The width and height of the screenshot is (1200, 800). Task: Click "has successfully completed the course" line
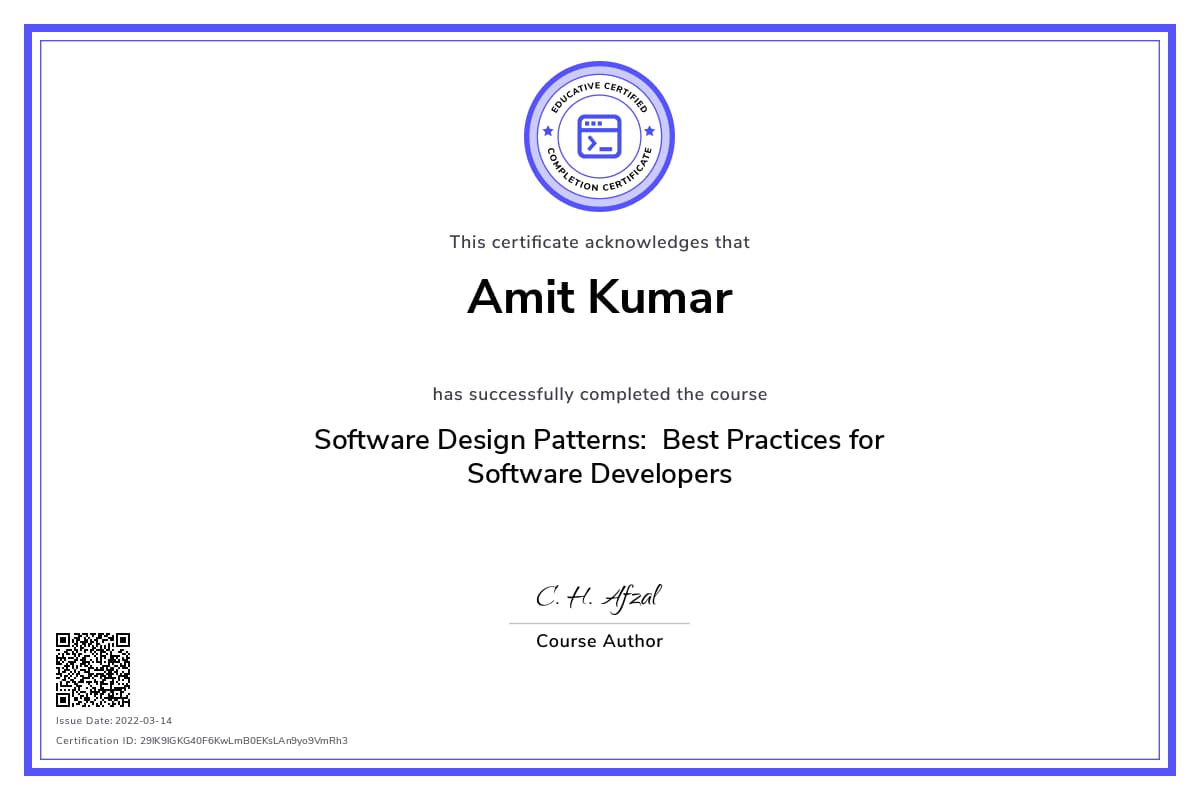click(x=600, y=394)
